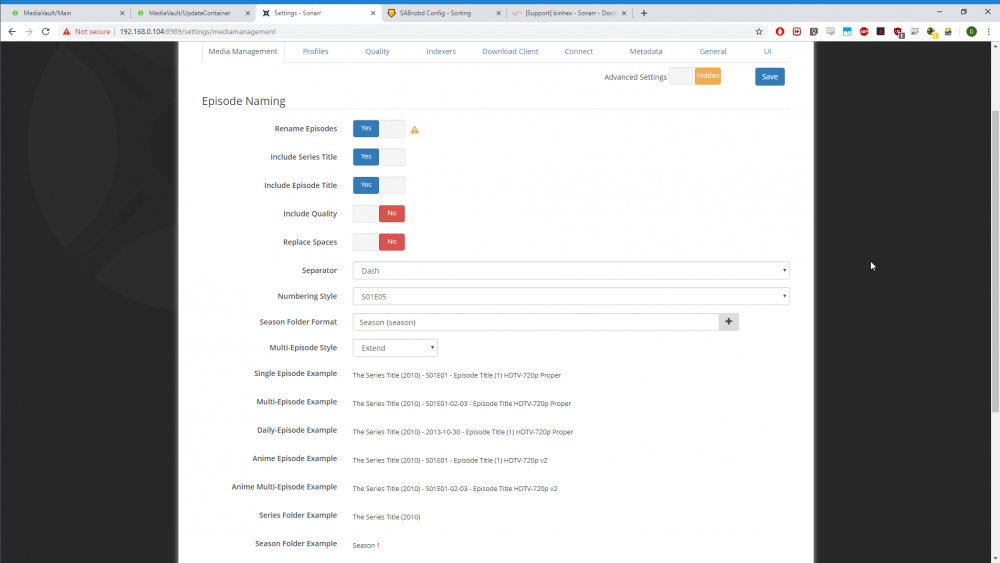Image resolution: width=1000 pixels, height=563 pixels.
Task: Click the page vertical scrollbar thumb
Action: pos(995,261)
